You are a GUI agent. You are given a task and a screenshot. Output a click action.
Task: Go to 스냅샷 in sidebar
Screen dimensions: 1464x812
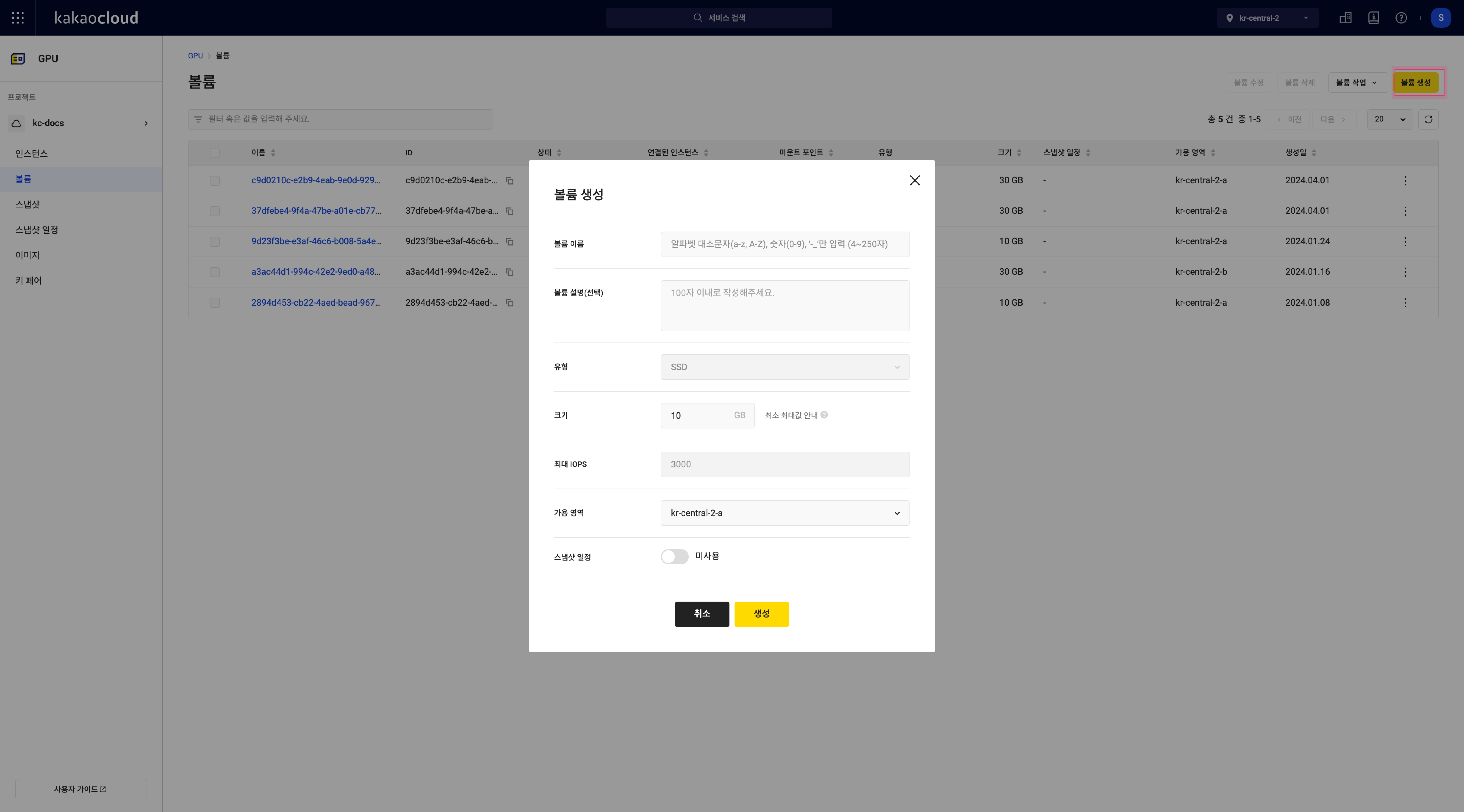coord(27,204)
